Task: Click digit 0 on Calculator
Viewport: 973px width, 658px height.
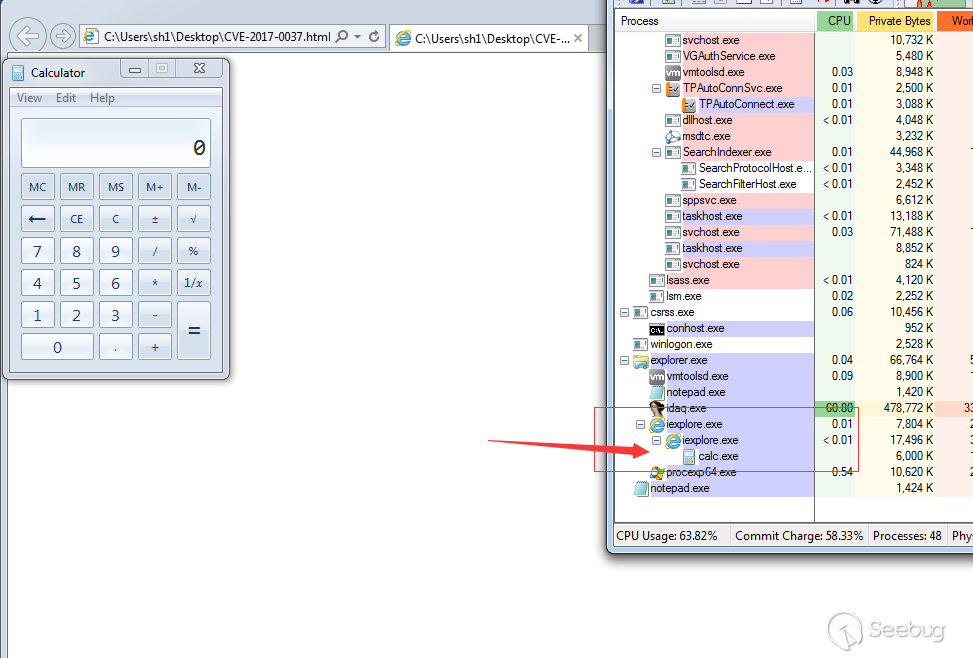Action: (x=58, y=347)
